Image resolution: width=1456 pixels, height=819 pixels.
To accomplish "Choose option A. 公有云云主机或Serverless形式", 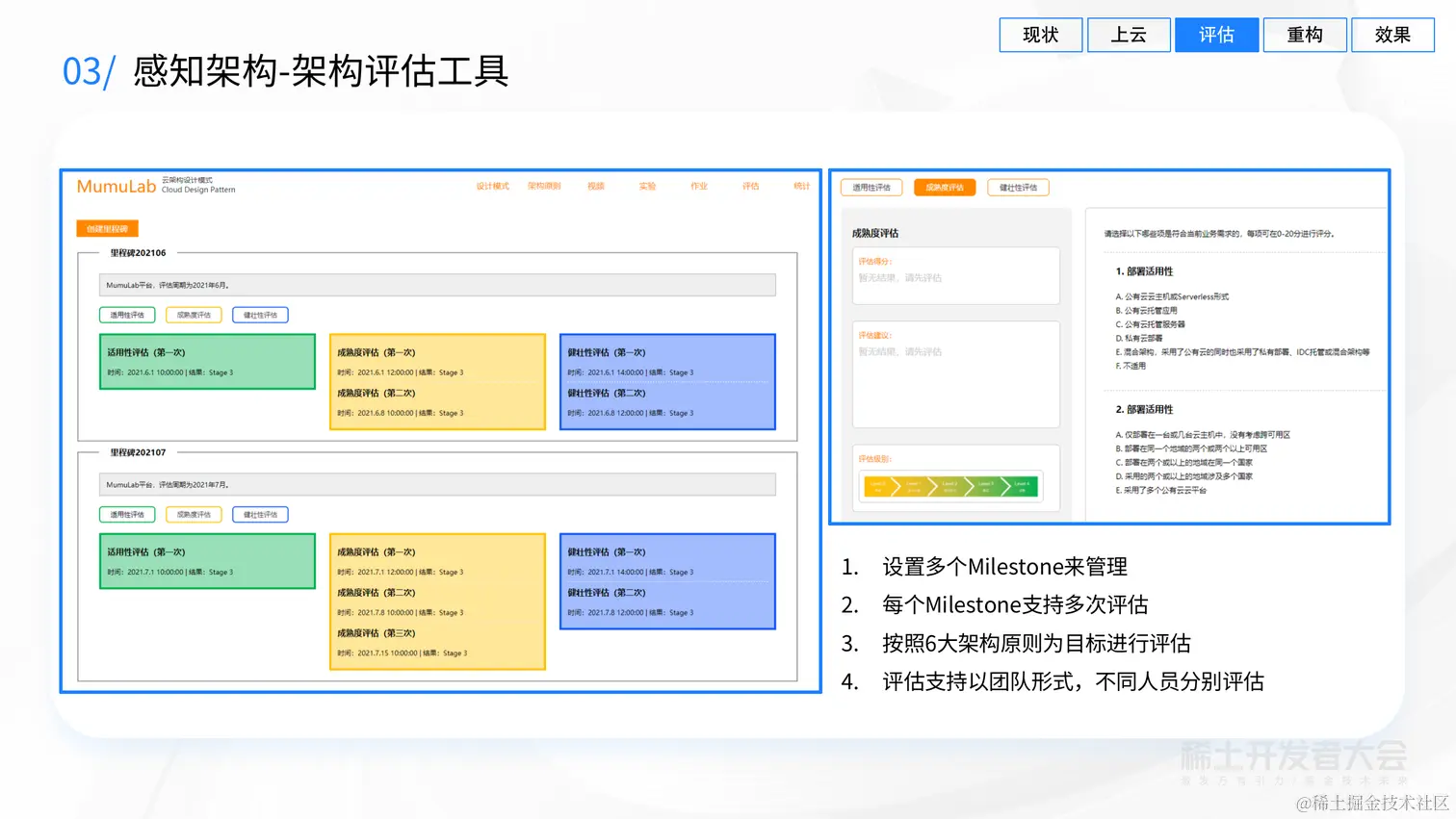I will [x=1172, y=296].
